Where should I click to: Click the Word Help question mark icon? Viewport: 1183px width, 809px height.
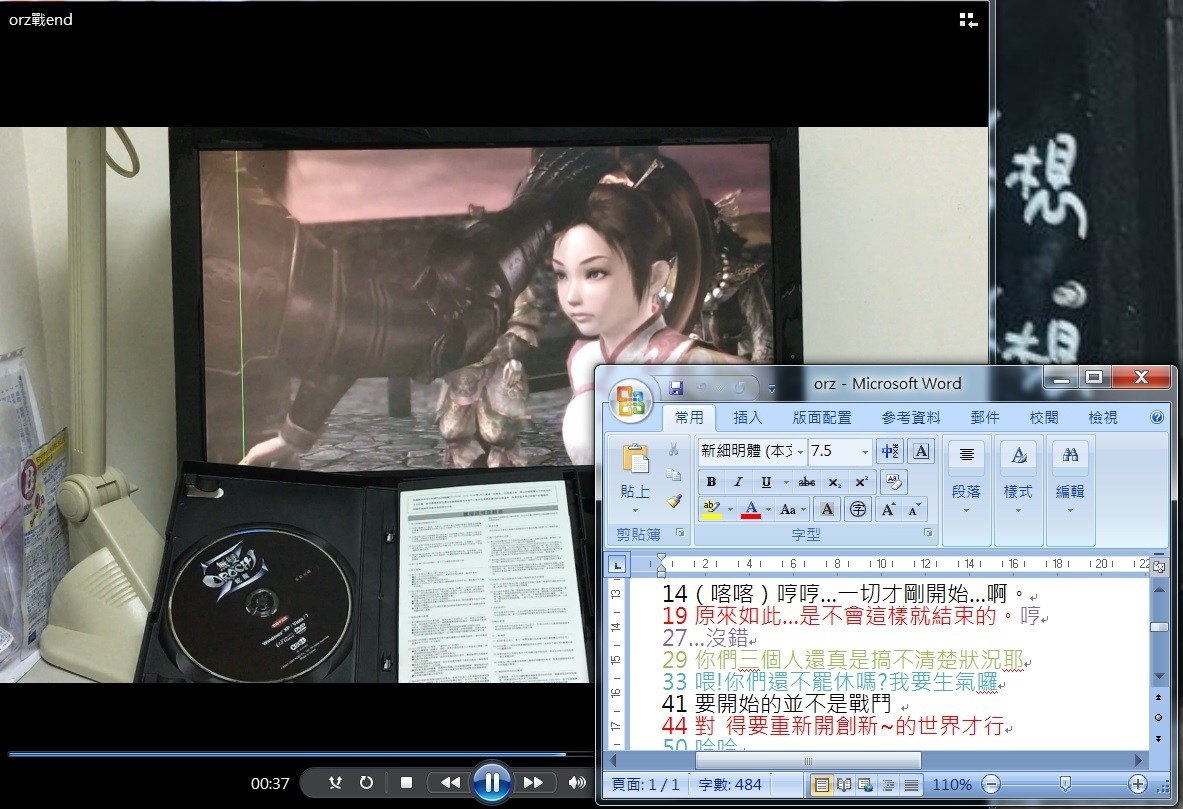[1157, 418]
